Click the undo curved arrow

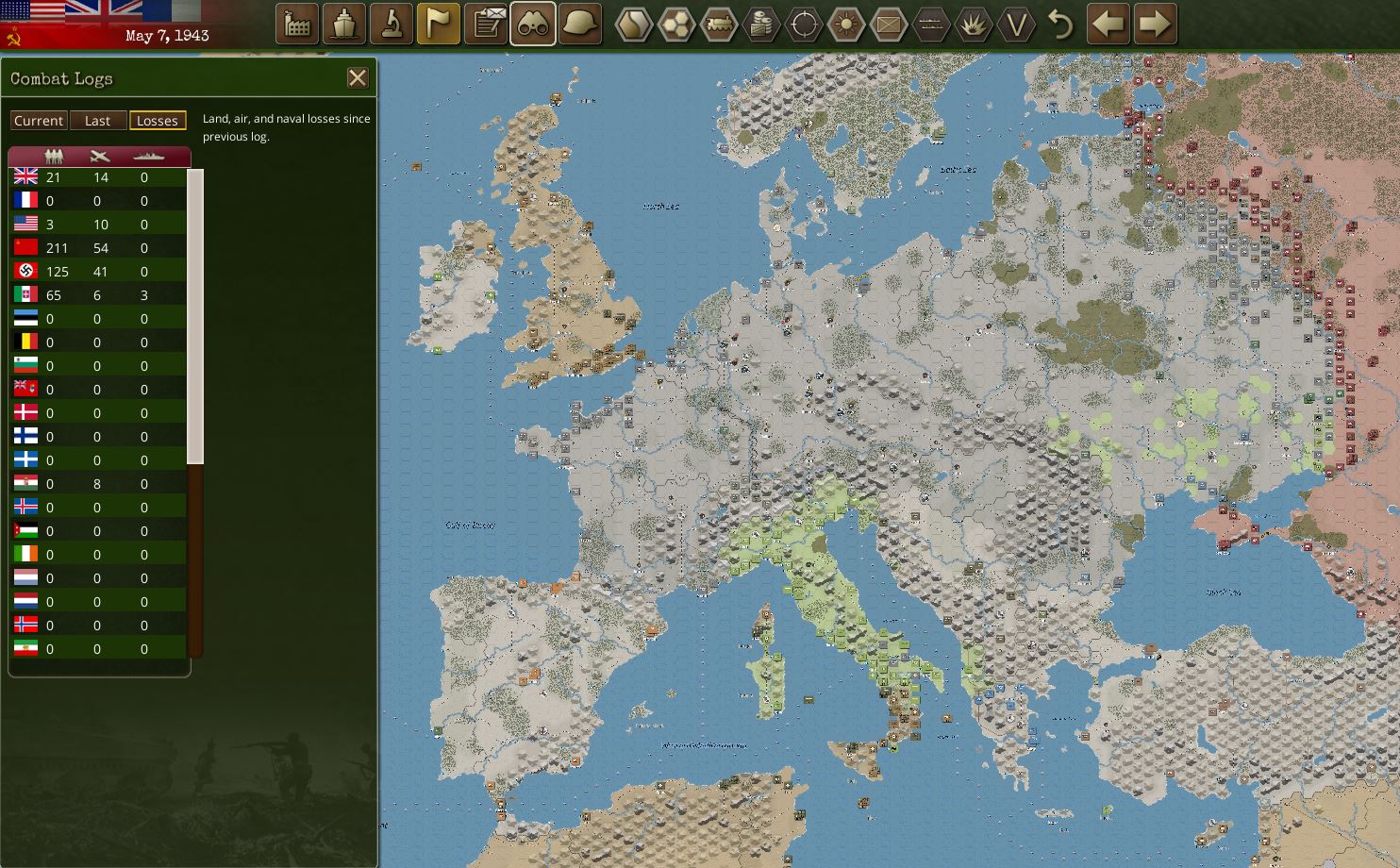click(x=1061, y=25)
